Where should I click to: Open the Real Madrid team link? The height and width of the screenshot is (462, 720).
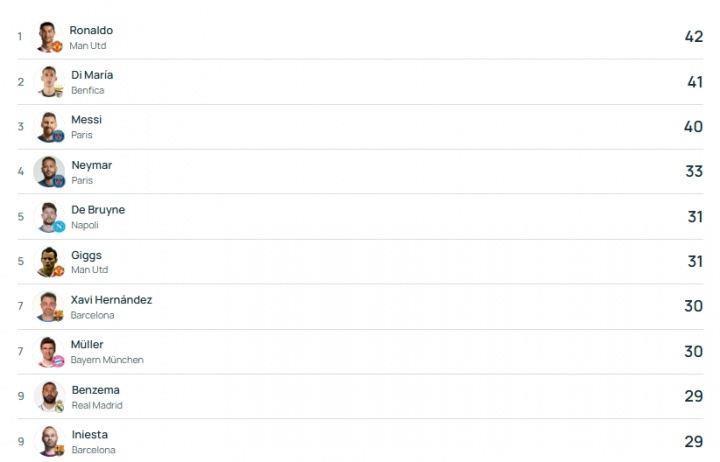click(97, 406)
